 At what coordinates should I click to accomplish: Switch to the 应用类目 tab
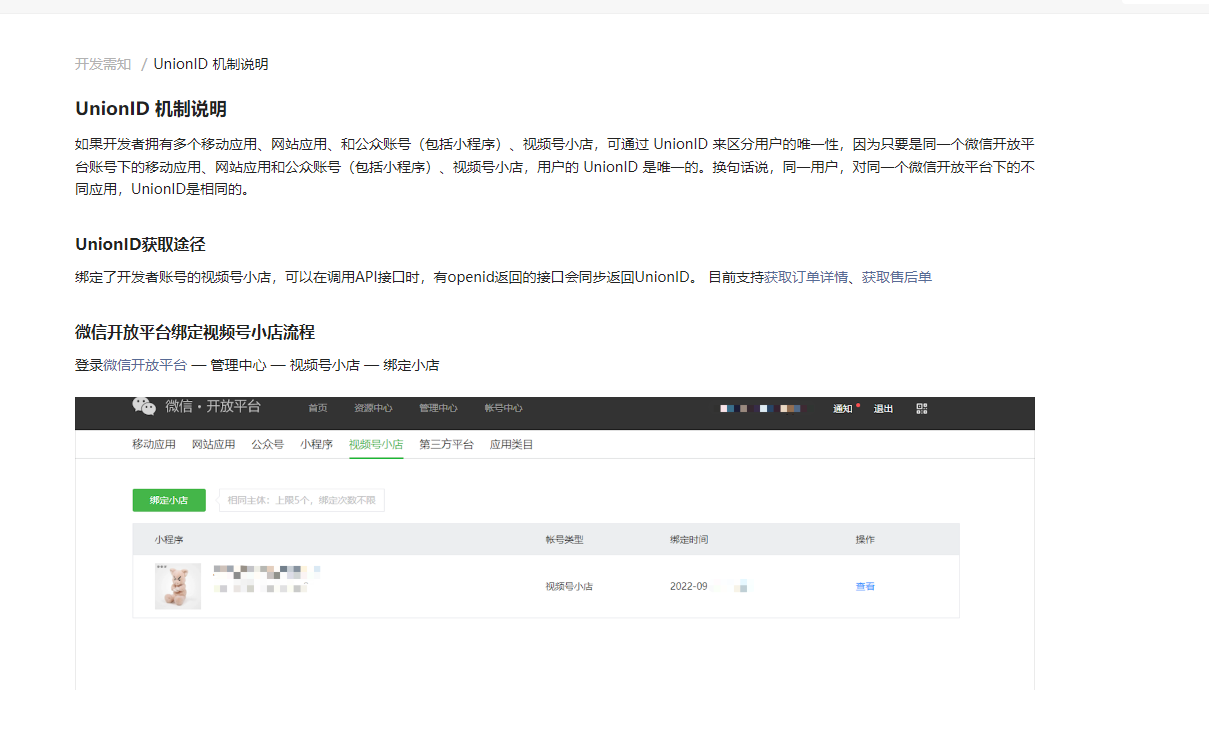[512, 444]
